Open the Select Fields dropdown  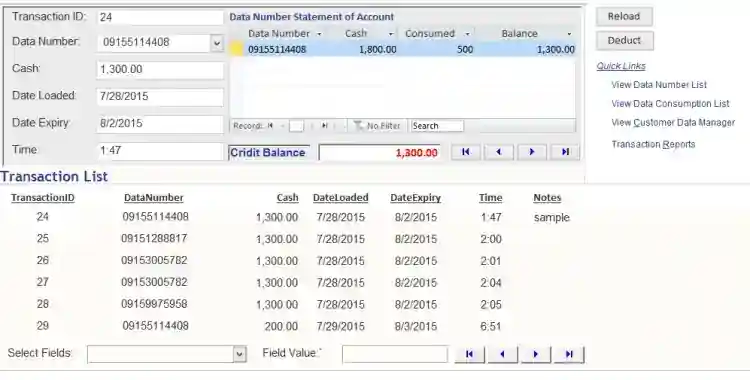240,354
